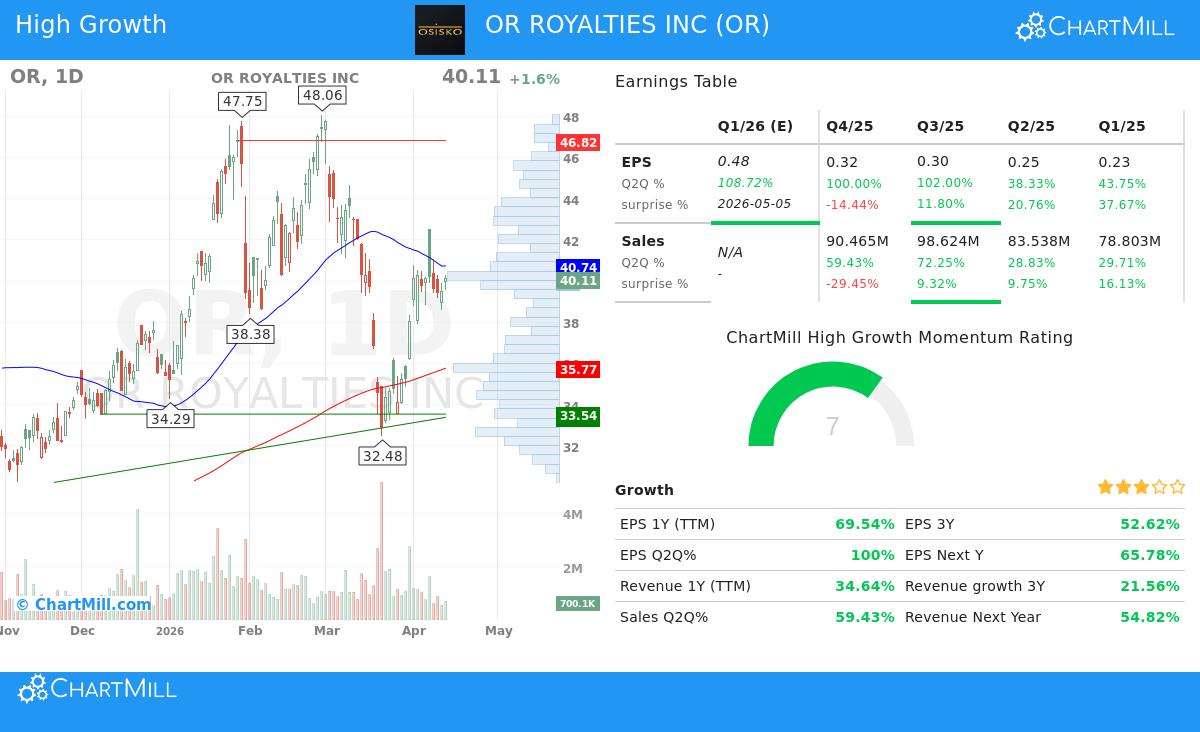Click the ChartMill gear icon in the footer
1200x732 pixels.
[x=32, y=688]
